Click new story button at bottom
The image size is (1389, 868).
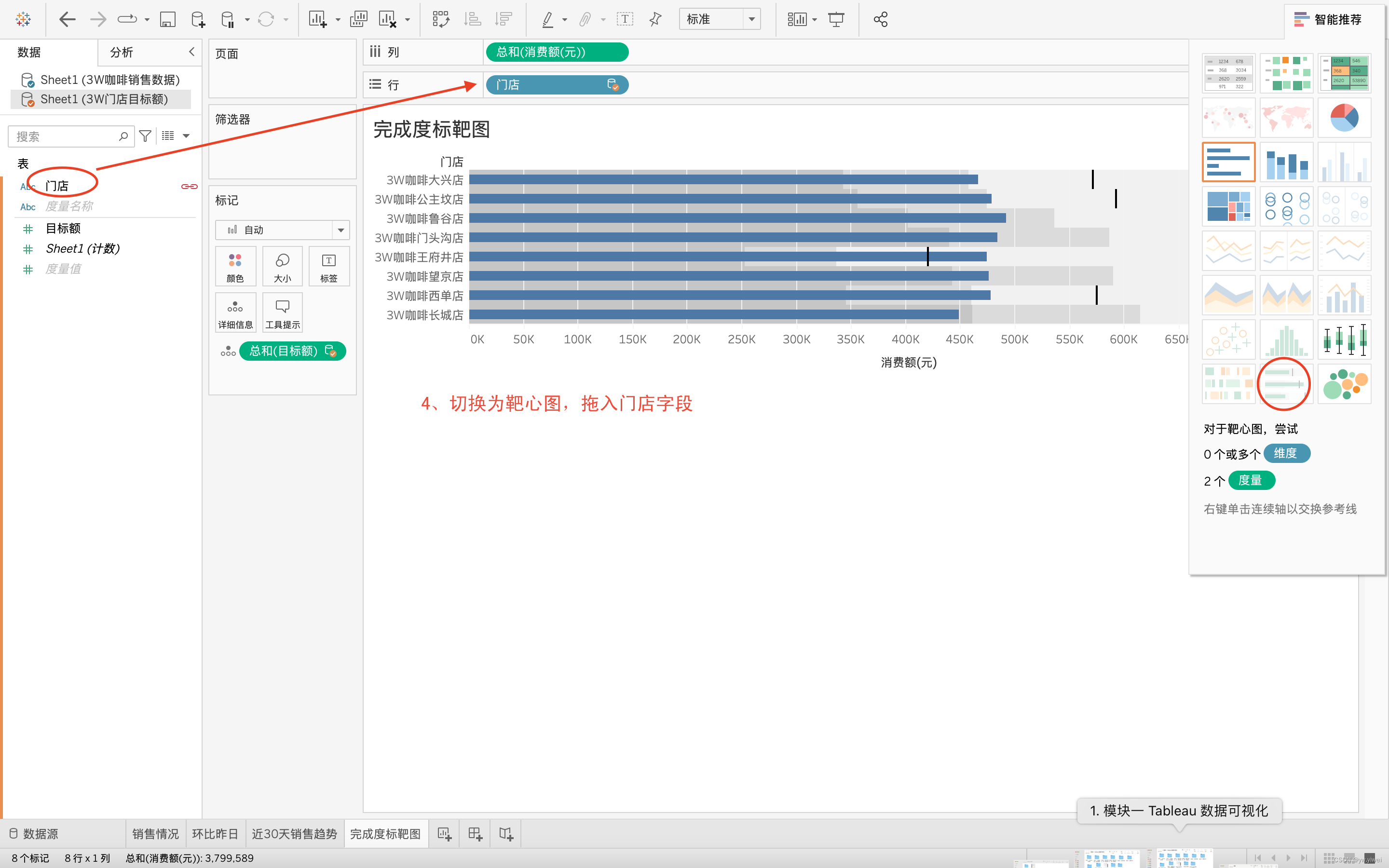pyautogui.click(x=505, y=834)
